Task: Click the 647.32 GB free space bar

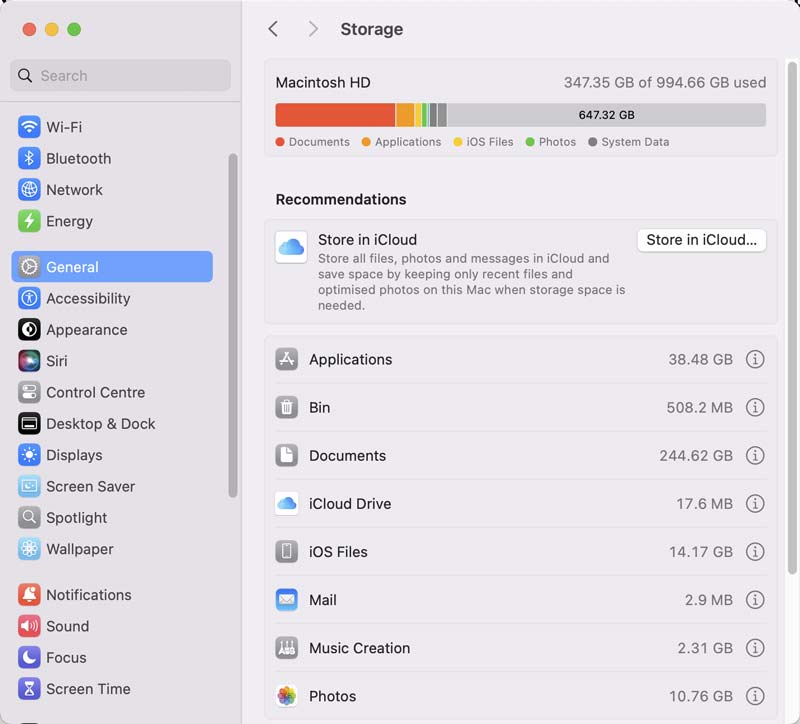Action: coord(606,115)
